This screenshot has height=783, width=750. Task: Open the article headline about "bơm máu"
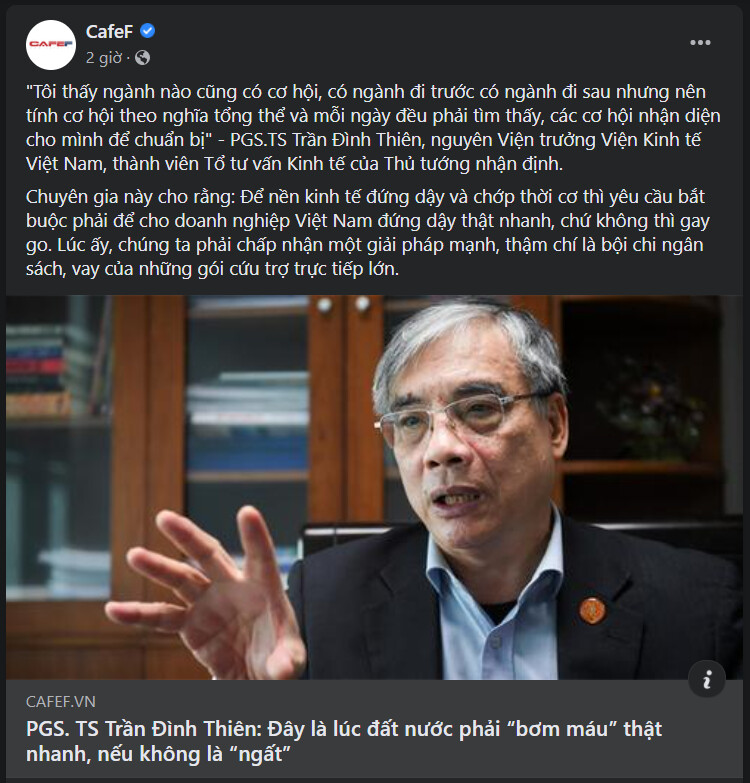tap(344, 741)
